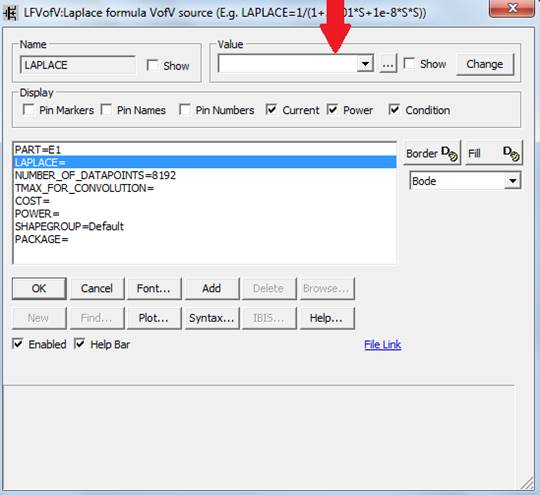
Task: Click the Name field showing LAPLACE
Action: [77, 65]
